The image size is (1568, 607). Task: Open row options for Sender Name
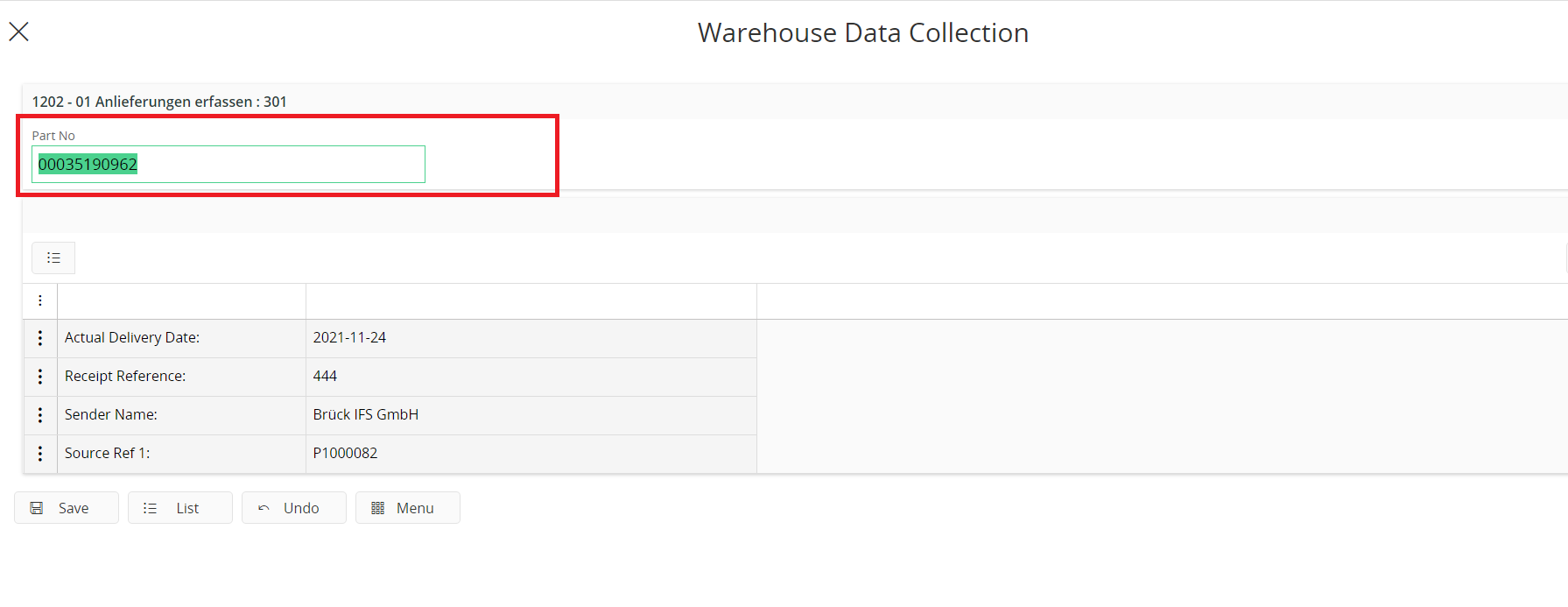[40, 415]
